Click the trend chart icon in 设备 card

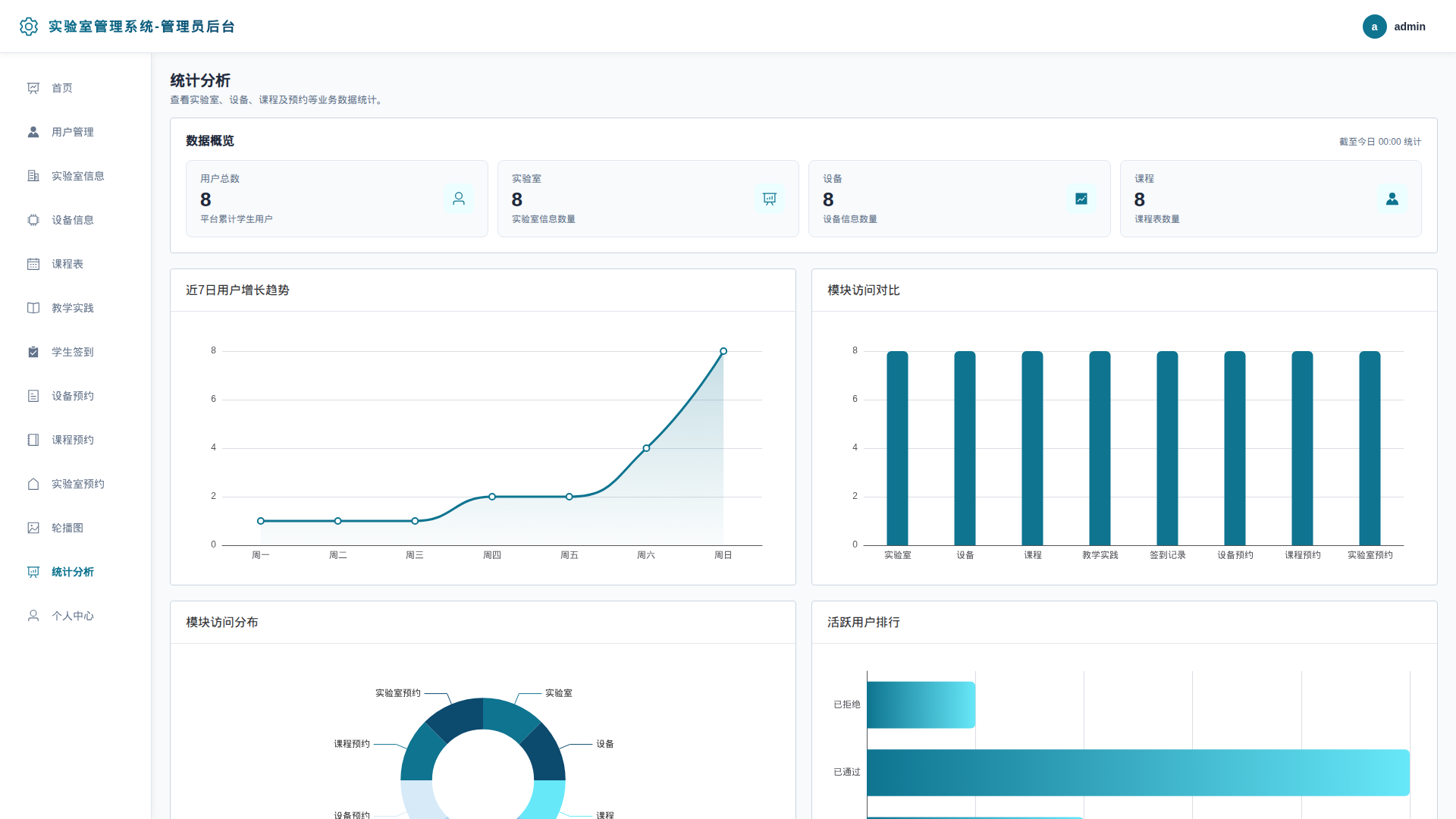(1081, 199)
